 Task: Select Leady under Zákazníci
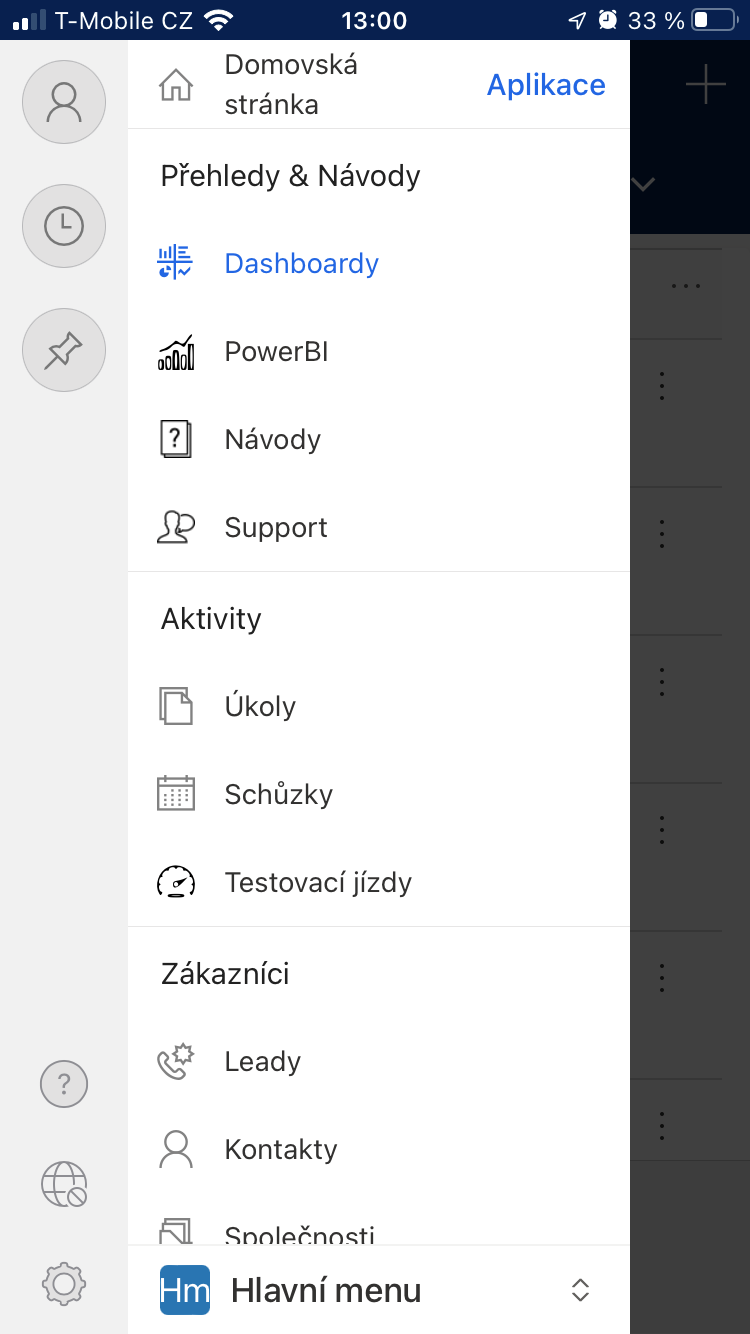coord(262,1062)
